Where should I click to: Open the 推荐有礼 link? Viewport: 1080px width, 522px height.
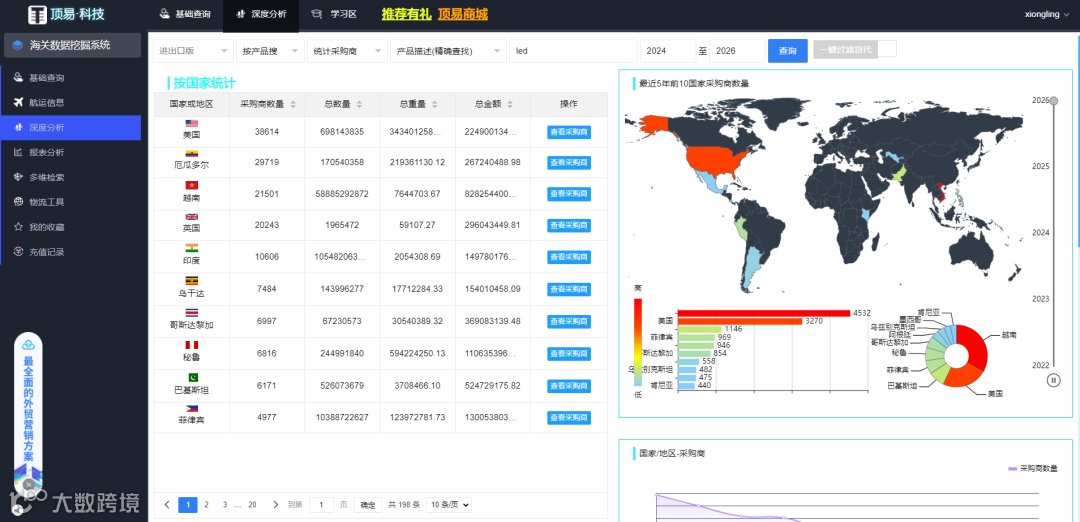pos(407,14)
